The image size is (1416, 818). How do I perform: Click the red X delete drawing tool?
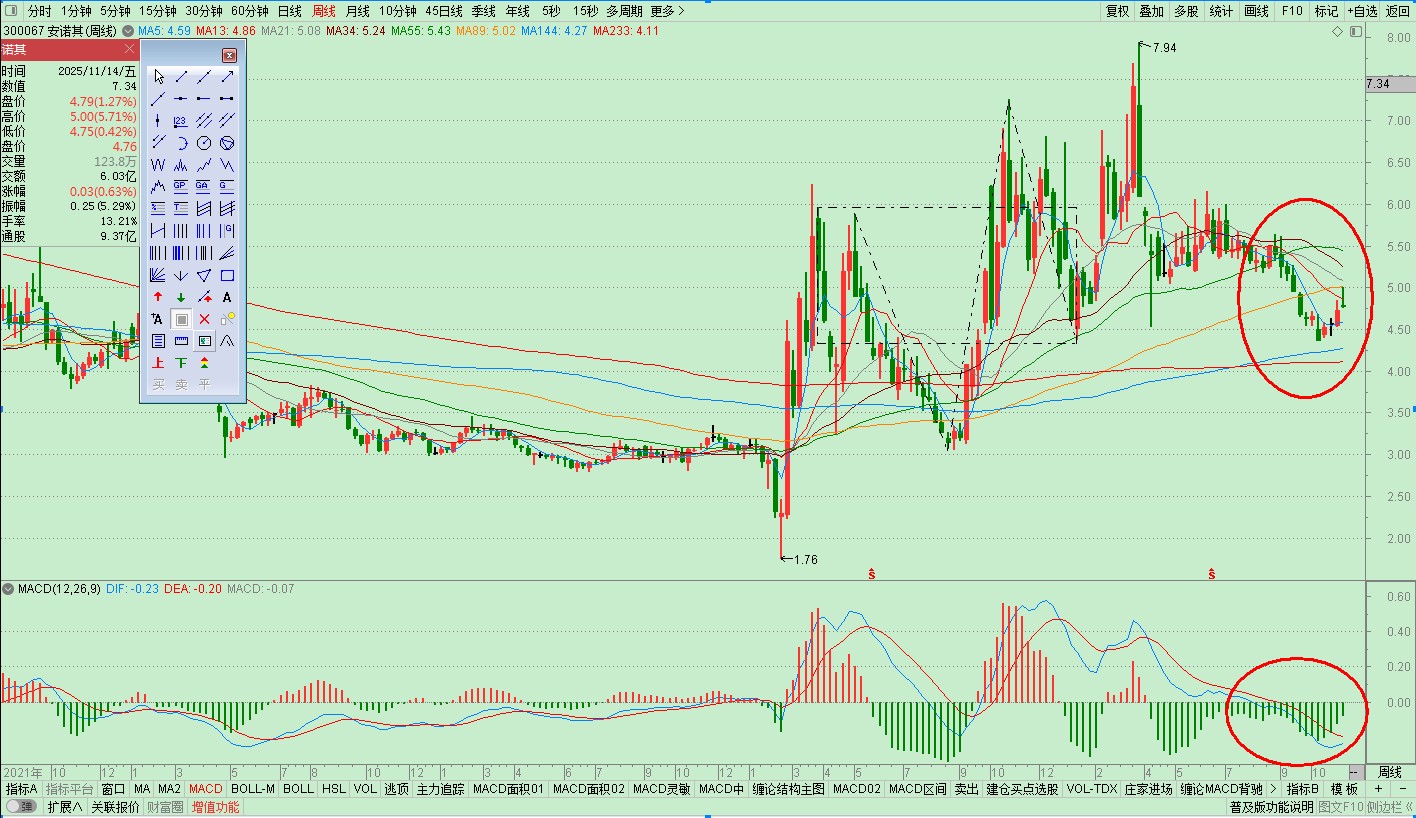[204, 319]
